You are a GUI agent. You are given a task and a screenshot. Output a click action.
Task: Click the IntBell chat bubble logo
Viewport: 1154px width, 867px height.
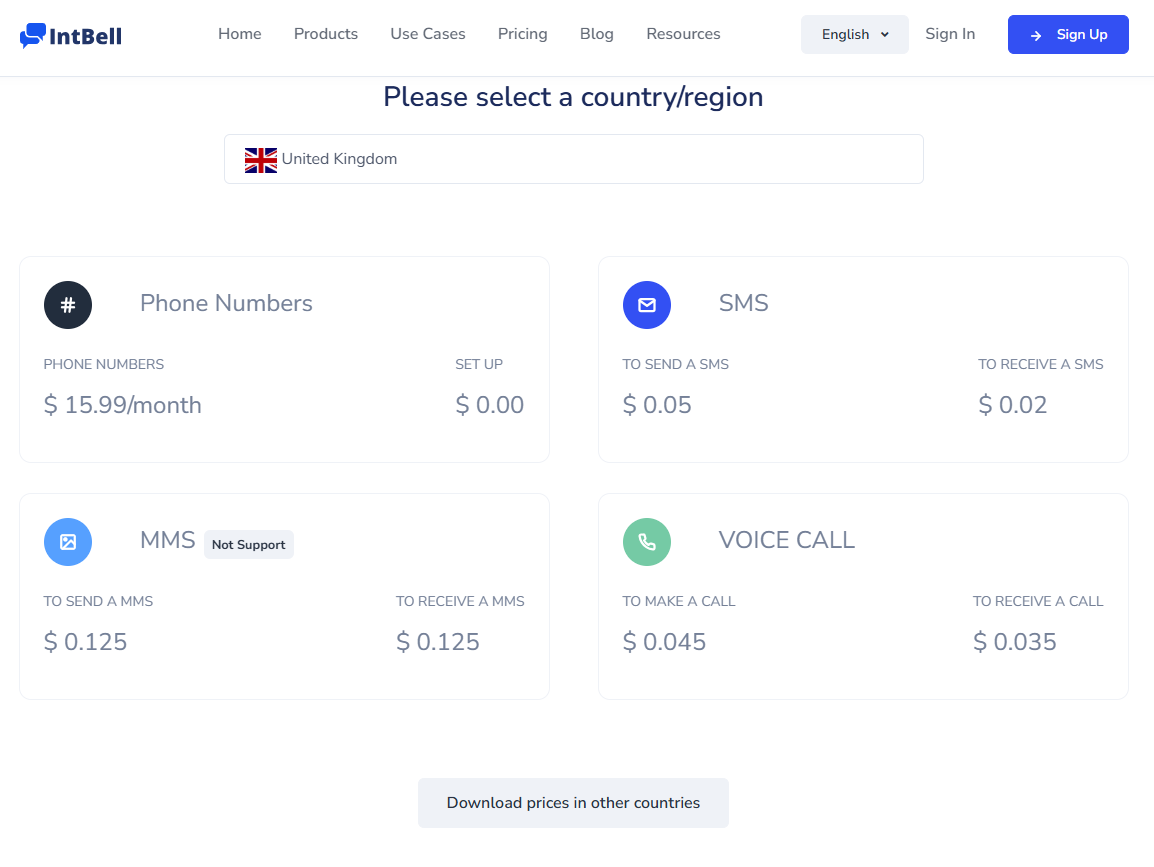33,35
